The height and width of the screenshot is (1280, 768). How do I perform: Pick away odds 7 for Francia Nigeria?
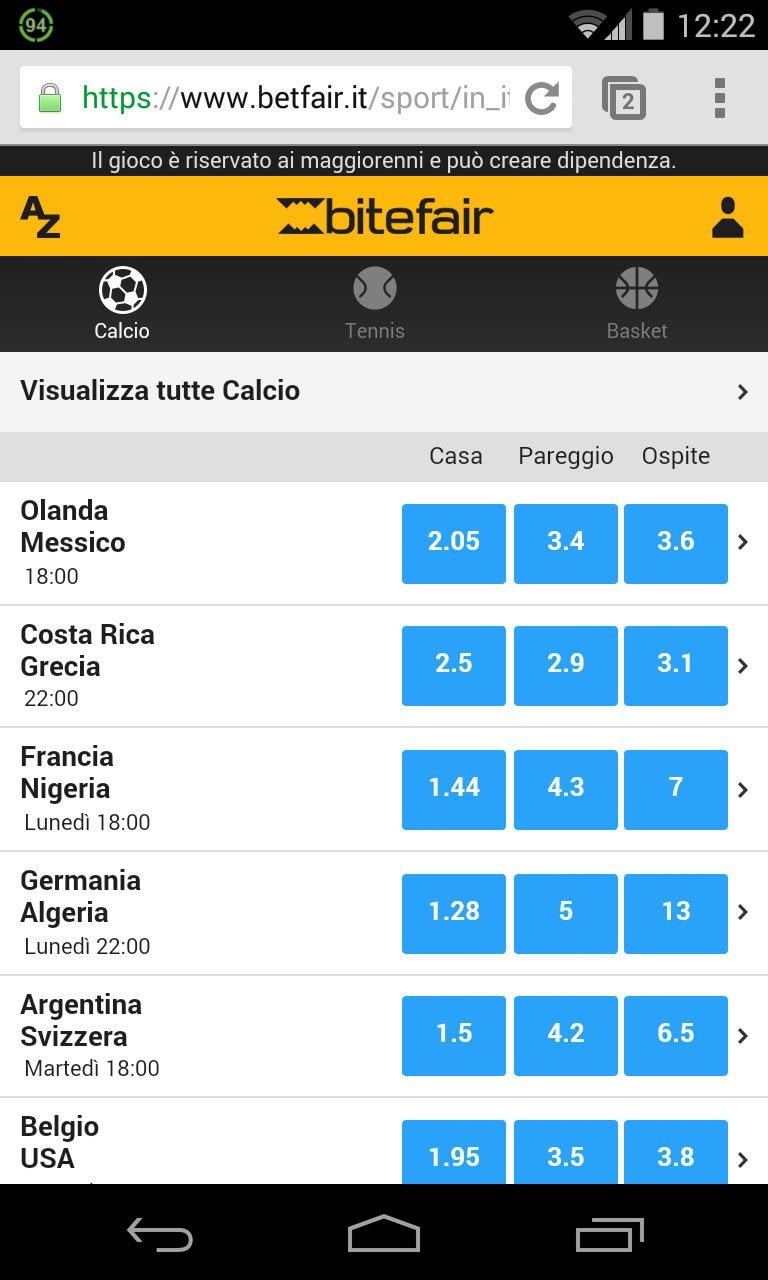click(676, 790)
